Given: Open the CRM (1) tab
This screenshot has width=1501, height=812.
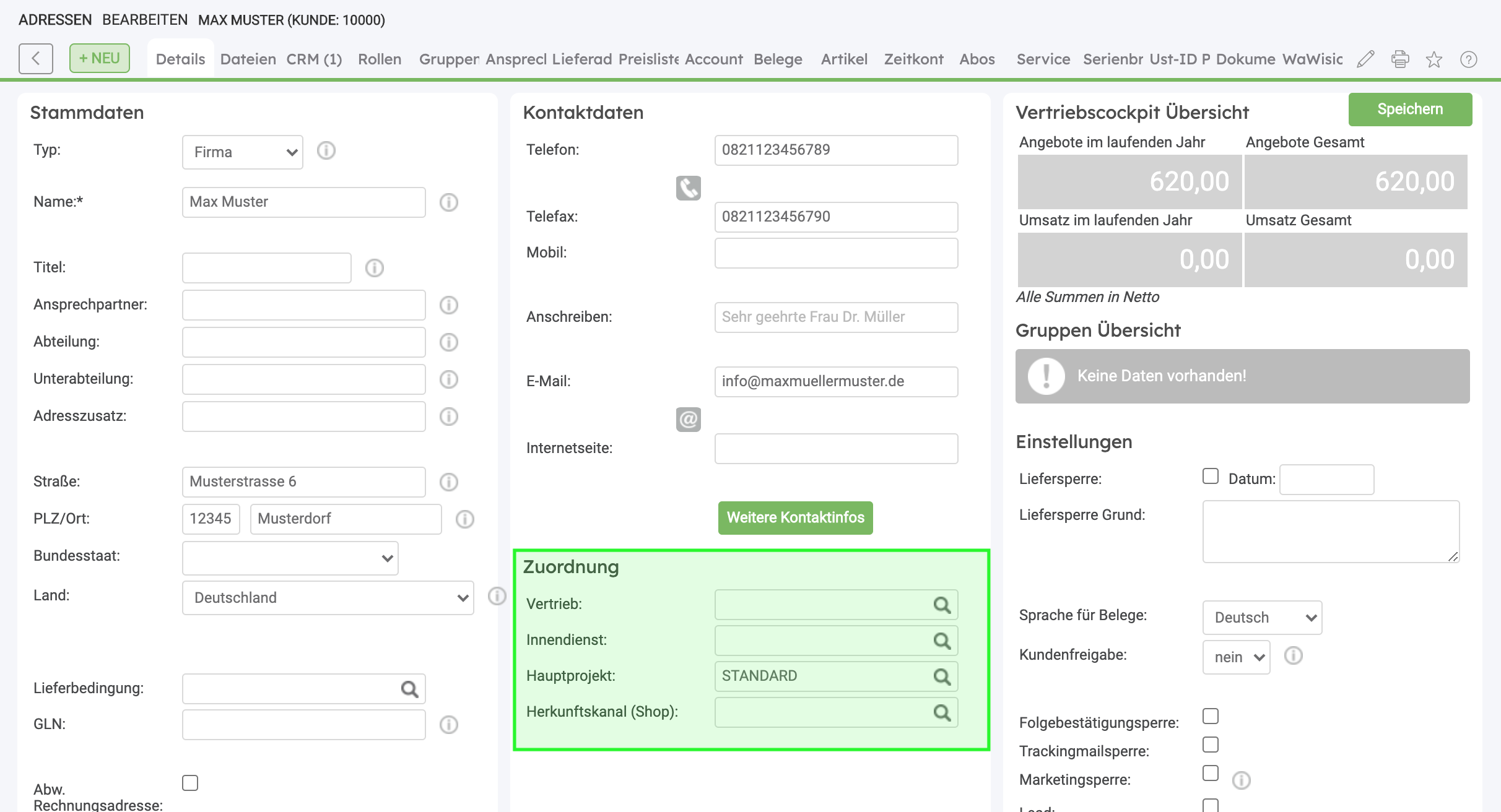Looking at the screenshot, I should [314, 59].
